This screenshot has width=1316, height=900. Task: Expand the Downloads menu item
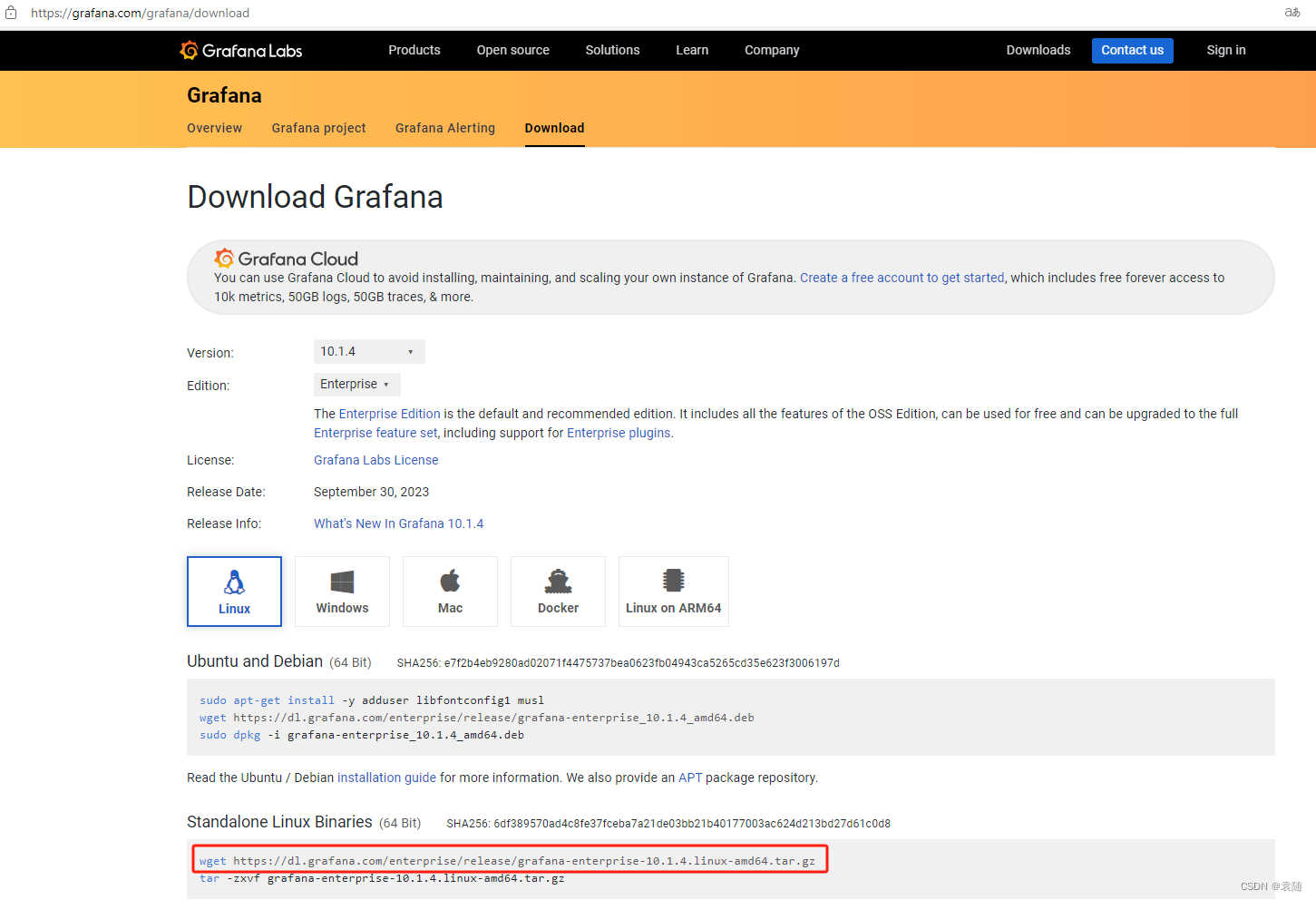coord(1038,50)
